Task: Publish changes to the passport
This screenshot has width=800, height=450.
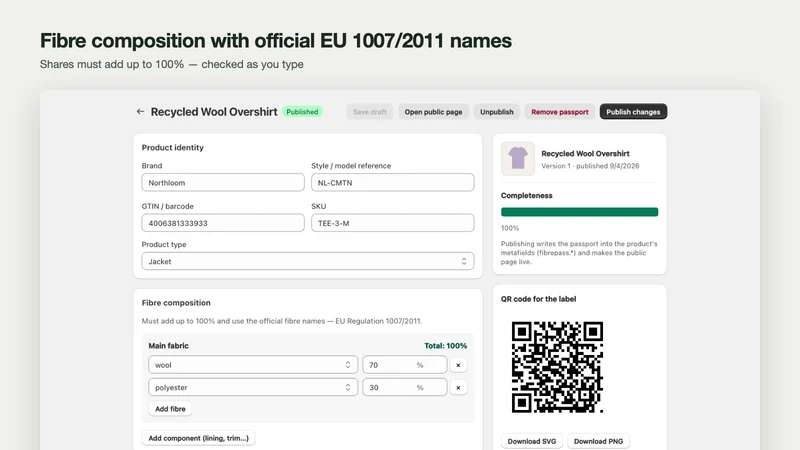Action: (x=633, y=112)
